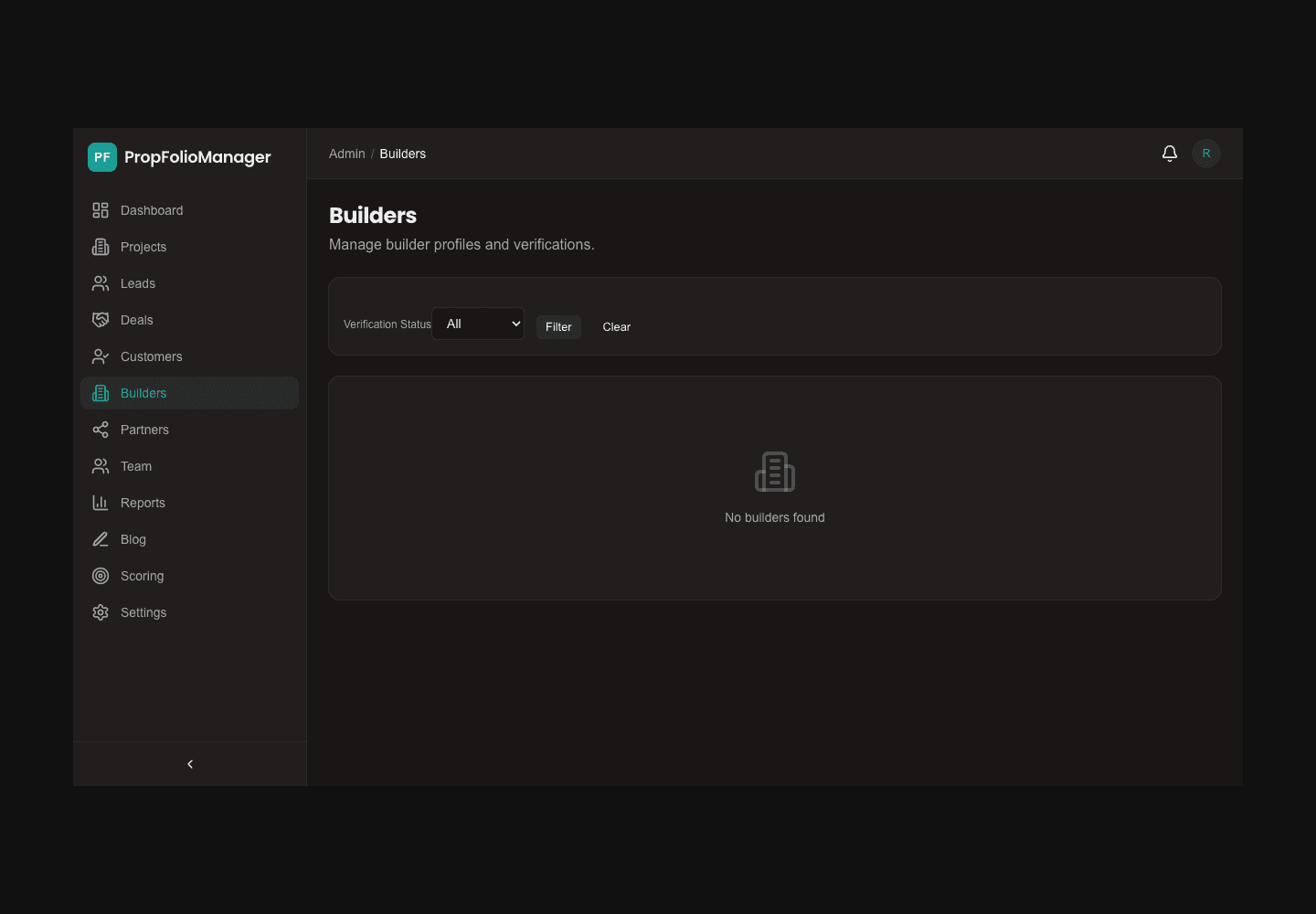Navigate to Leads section
Viewport: 1316px width, 914px height.
[189, 283]
